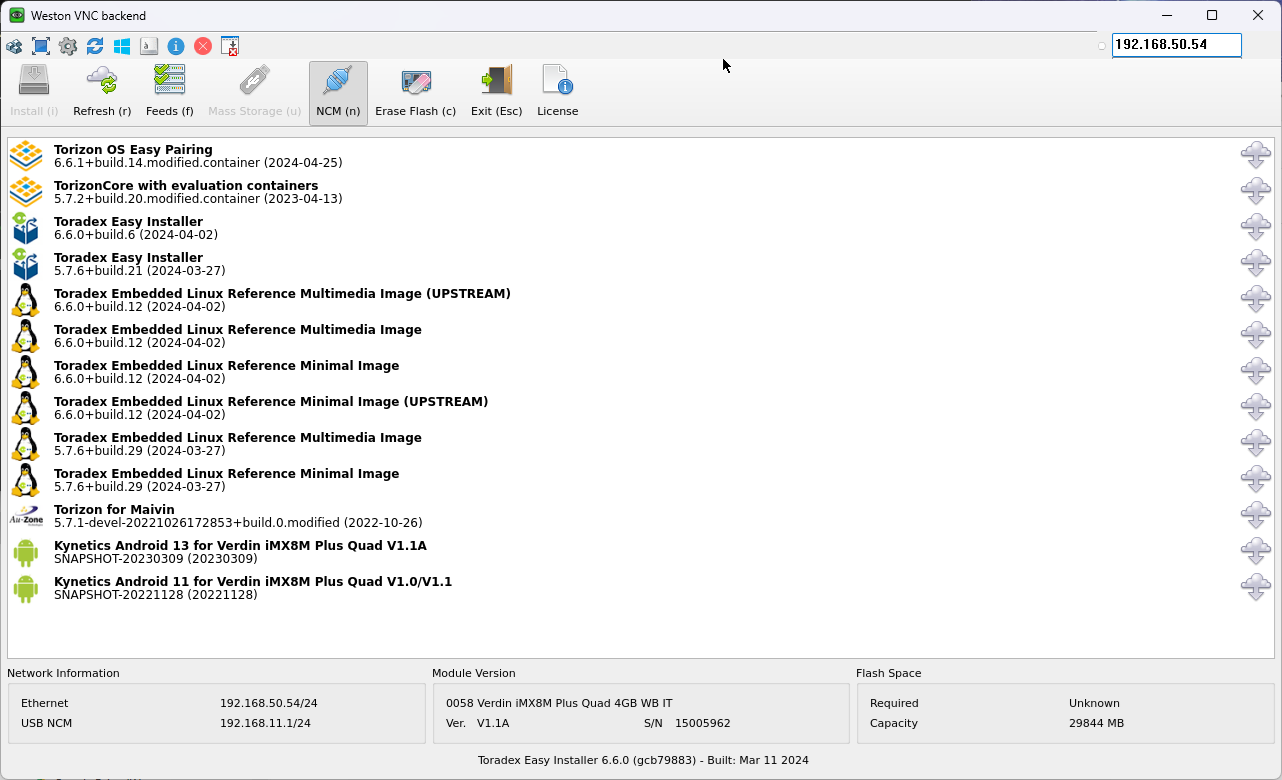Click Exit (Esc) button
Screen dimensions: 1282x780
497,92
